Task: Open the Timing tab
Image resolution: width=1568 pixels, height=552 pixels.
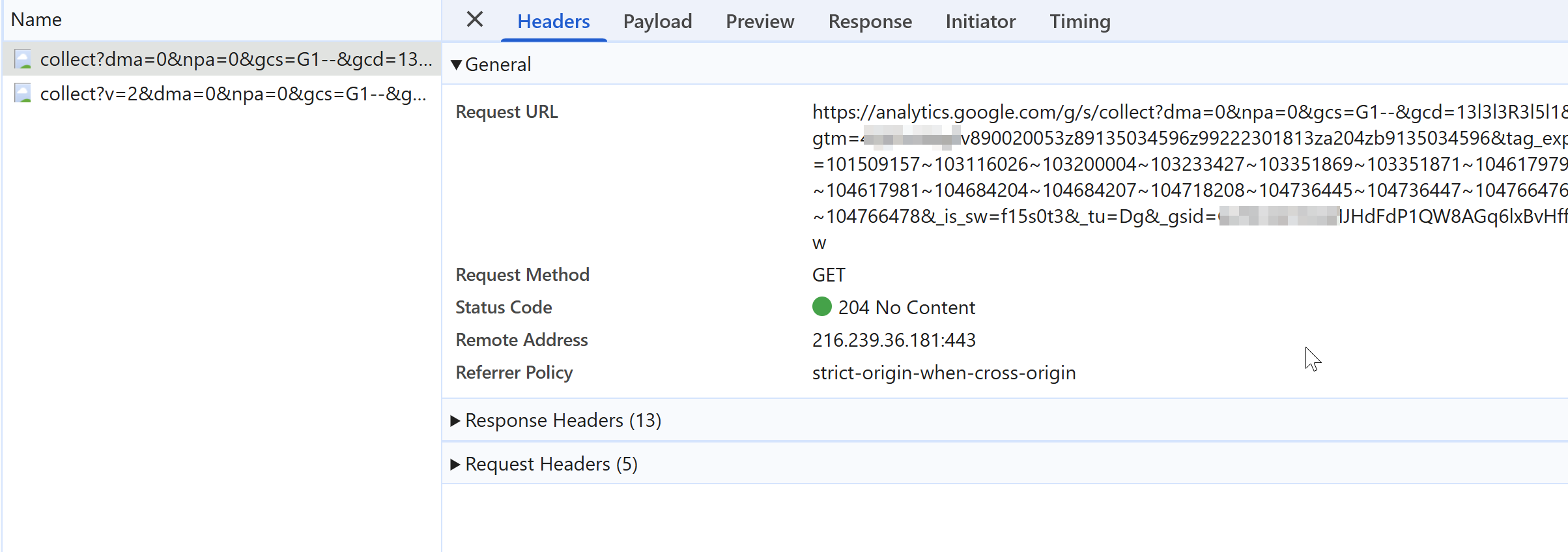Action: point(1079,22)
